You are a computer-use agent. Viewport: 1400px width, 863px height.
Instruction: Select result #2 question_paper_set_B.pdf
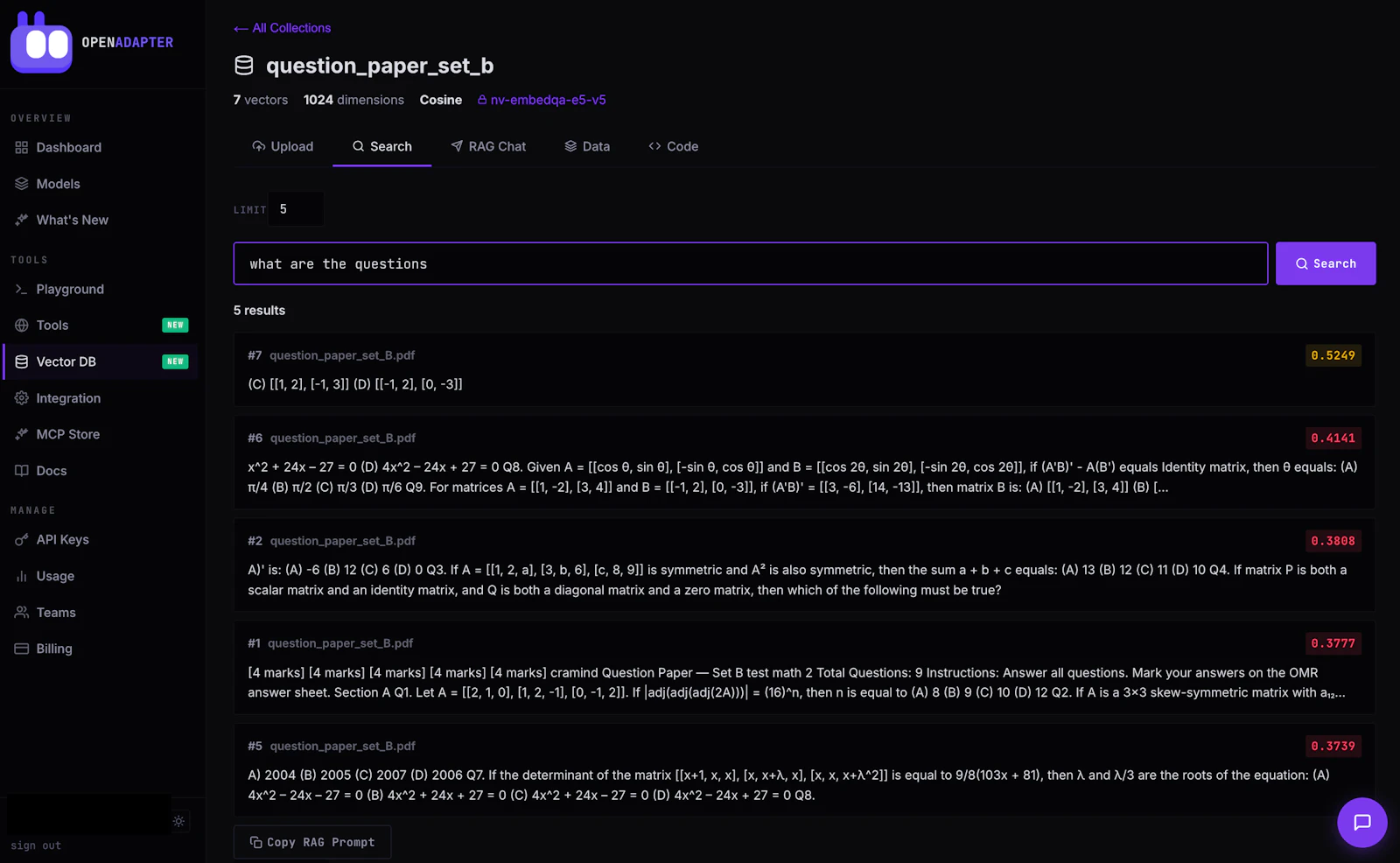coord(343,541)
